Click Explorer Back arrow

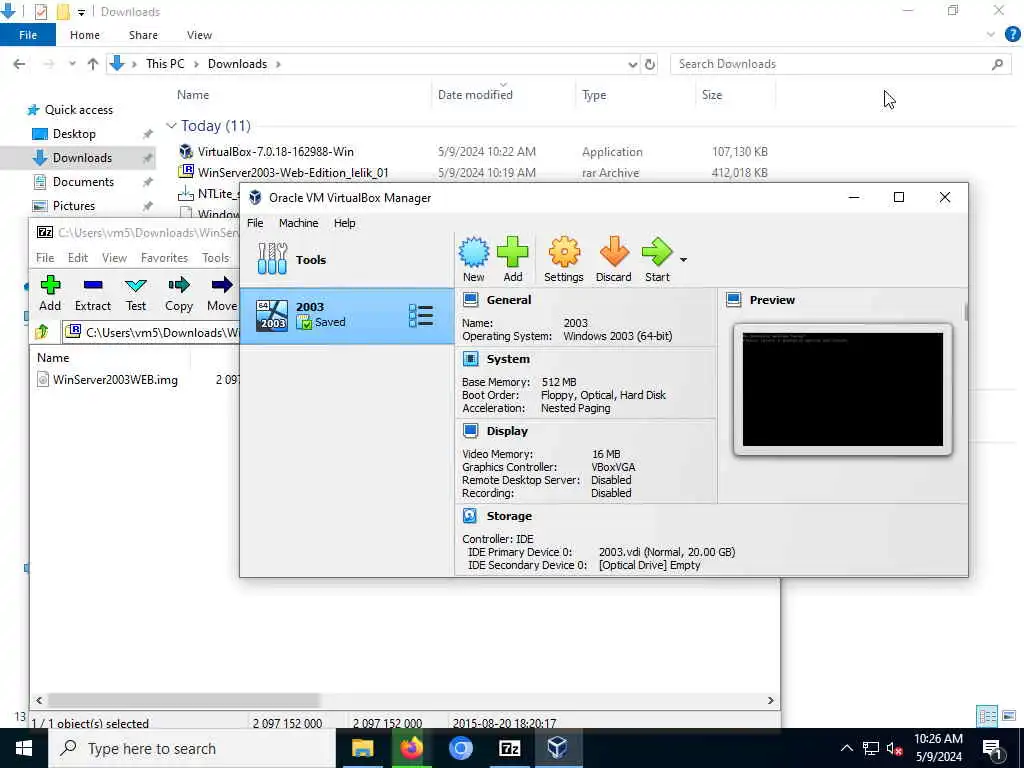pyautogui.click(x=20, y=64)
